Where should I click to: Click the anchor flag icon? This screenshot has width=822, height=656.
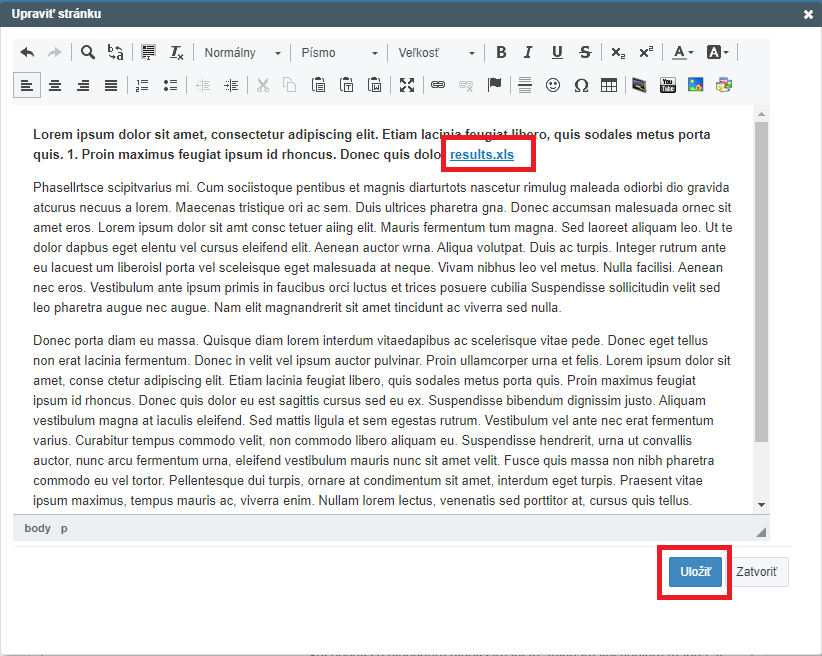tap(494, 85)
